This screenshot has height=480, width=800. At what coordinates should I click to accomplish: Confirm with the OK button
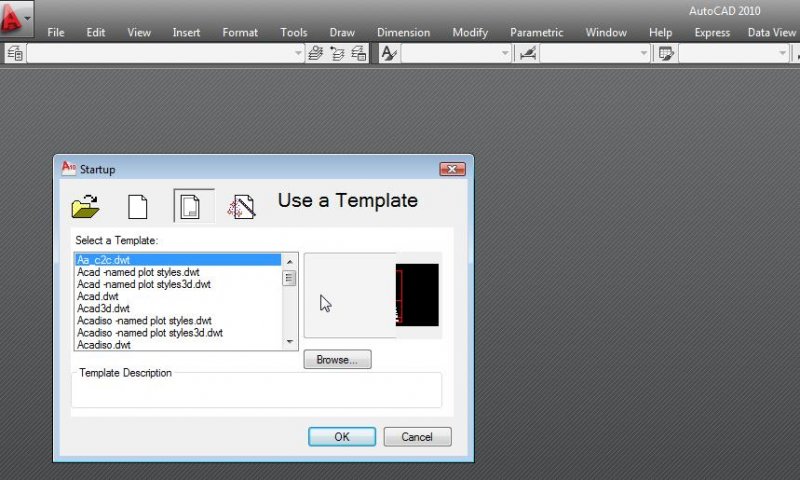342,437
